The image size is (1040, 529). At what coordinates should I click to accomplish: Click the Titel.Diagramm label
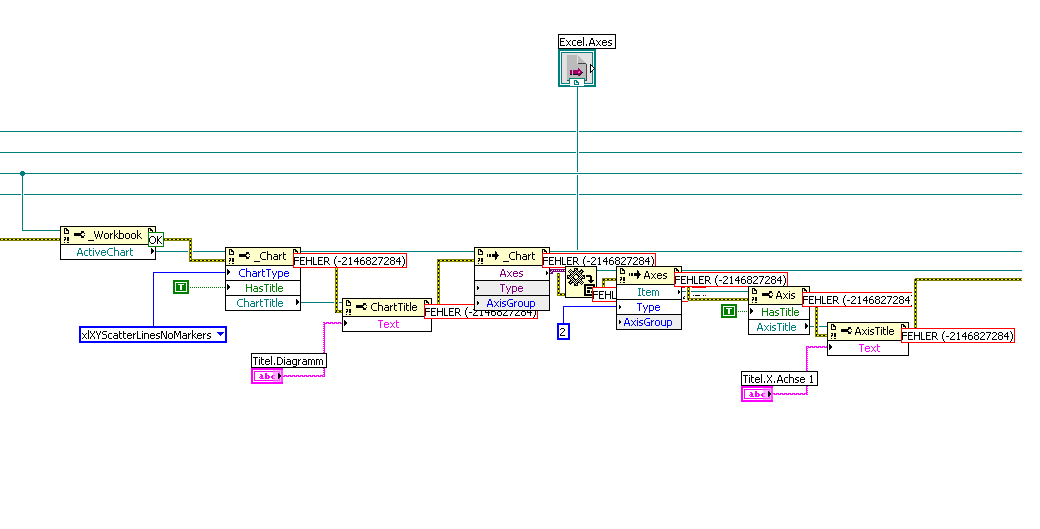tap(289, 361)
